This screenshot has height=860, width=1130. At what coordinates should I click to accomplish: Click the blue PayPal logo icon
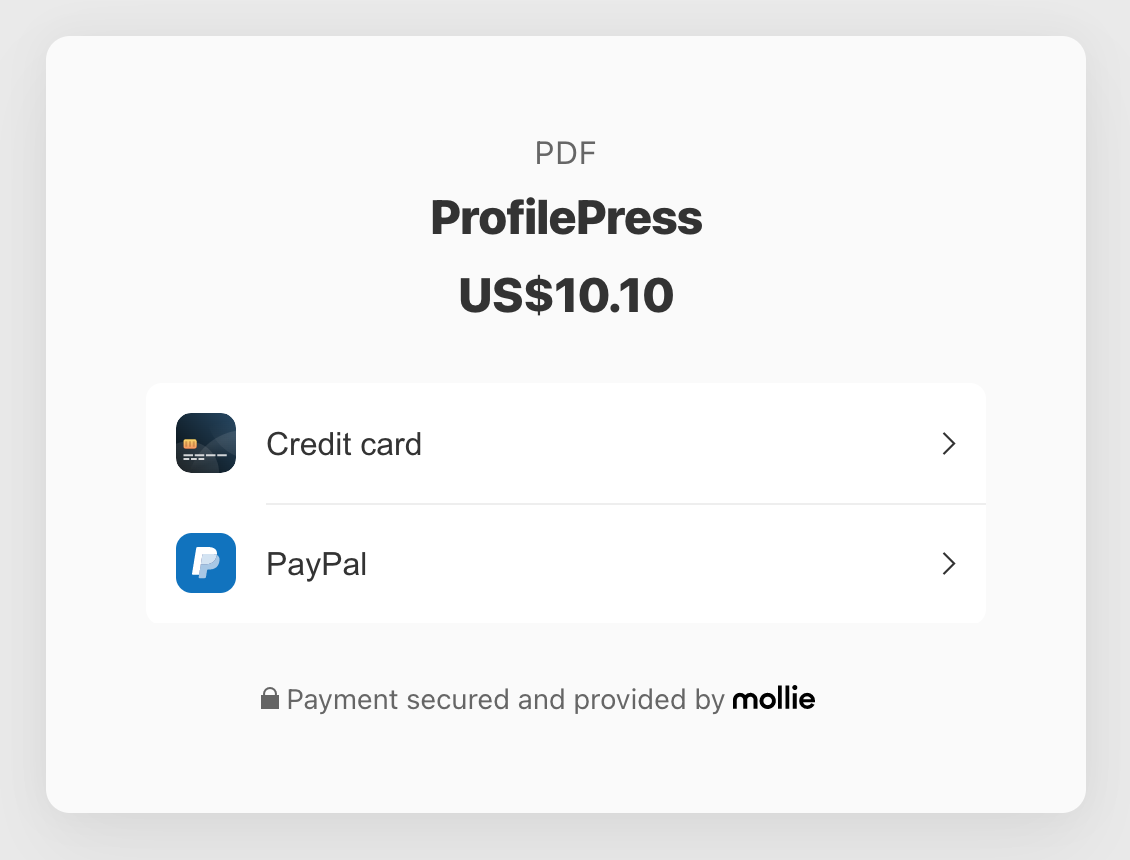tap(205, 563)
